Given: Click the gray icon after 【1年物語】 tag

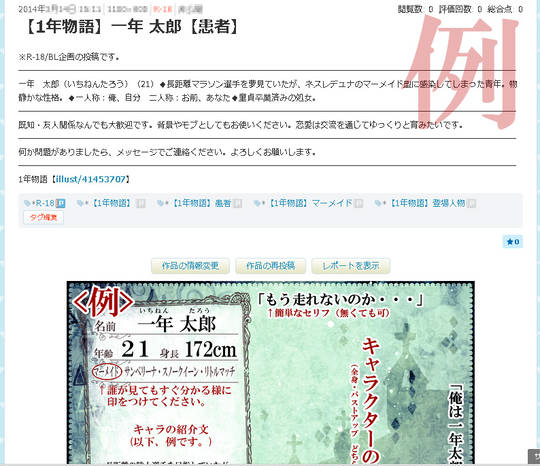Looking at the screenshot, I should (141, 204).
